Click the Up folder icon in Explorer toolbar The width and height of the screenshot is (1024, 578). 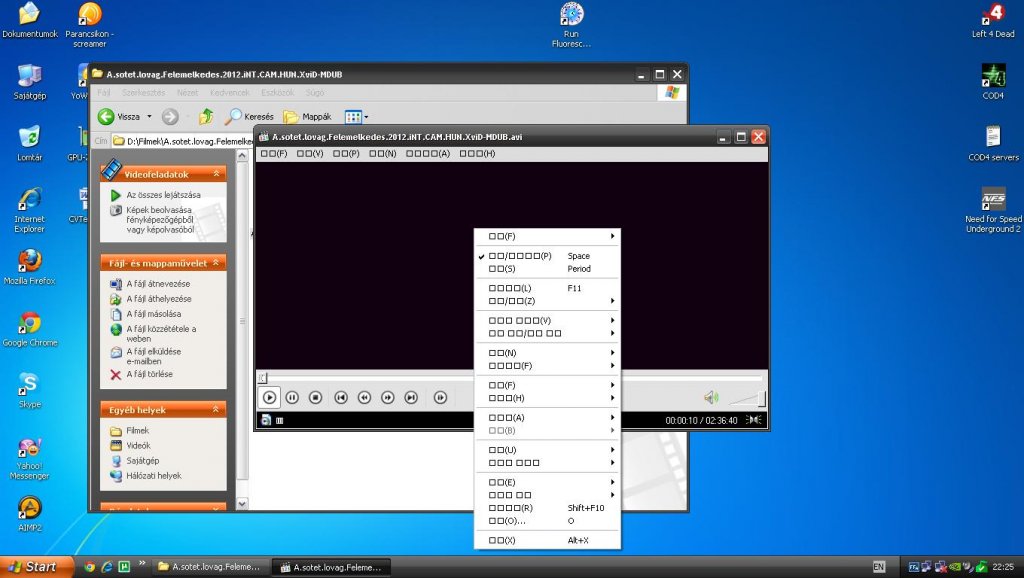pyautogui.click(x=206, y=116)
